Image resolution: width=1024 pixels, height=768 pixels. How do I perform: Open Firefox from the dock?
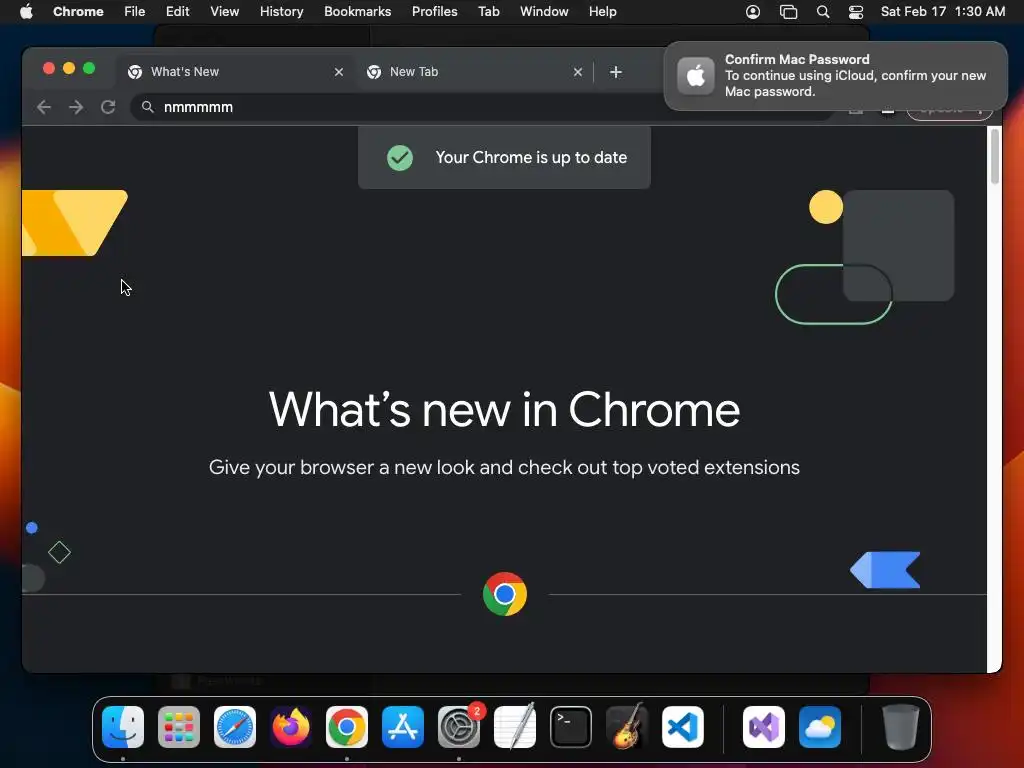tap(291, 727)
